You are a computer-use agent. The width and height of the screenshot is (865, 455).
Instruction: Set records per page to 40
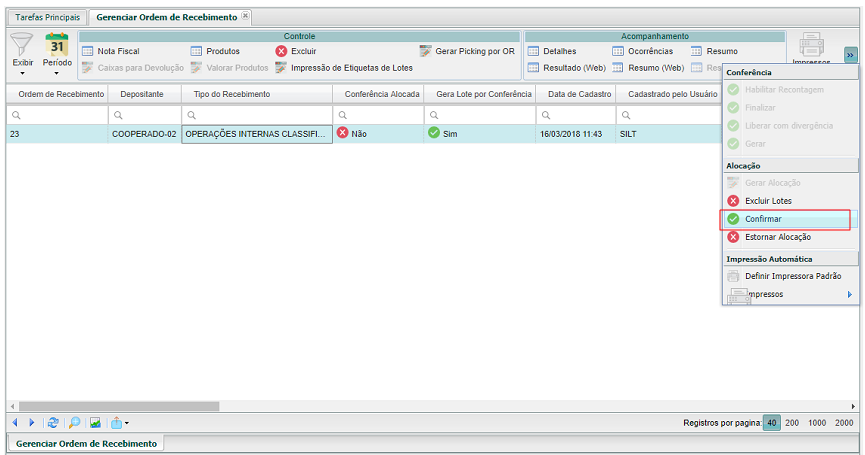[x=772, y=423]
